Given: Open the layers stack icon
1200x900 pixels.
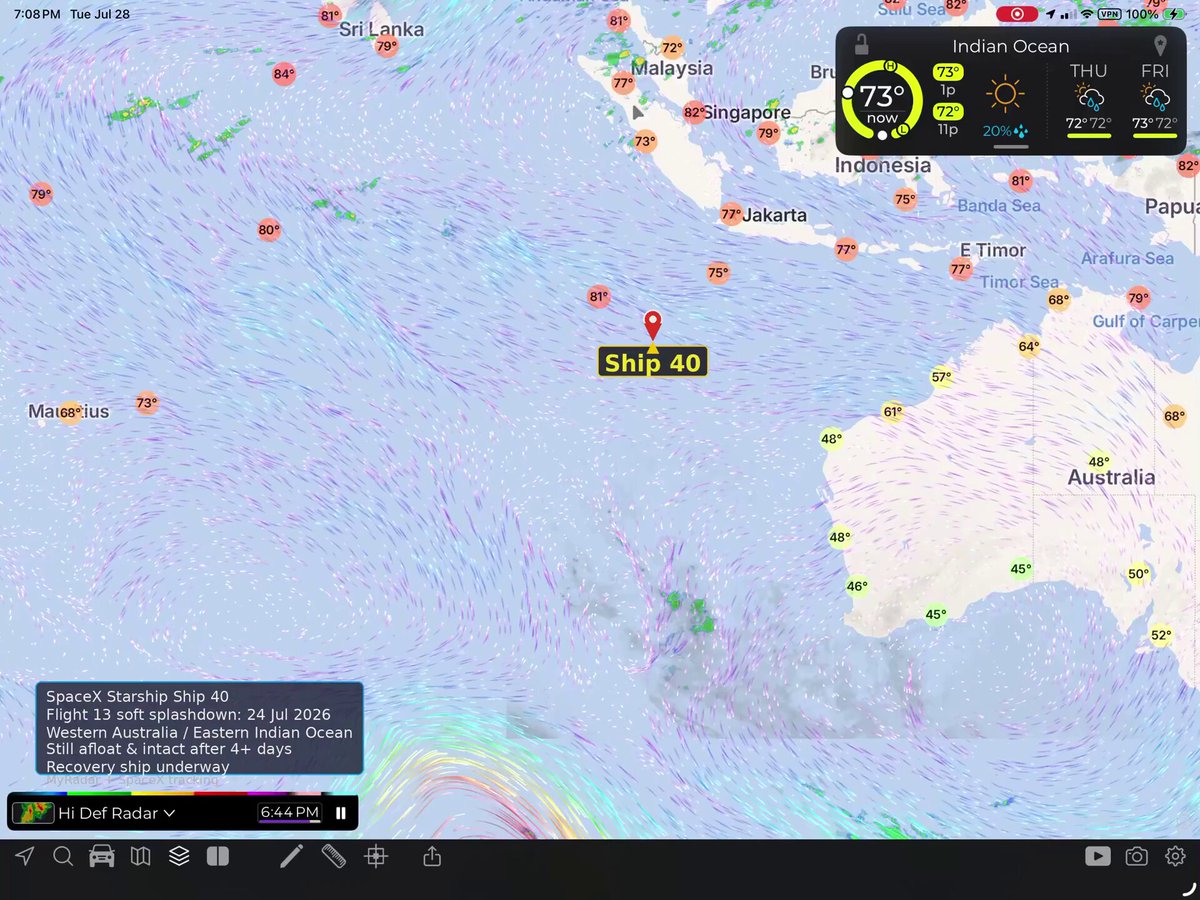Looking at the screenshot, I should (x=179, y=856).
